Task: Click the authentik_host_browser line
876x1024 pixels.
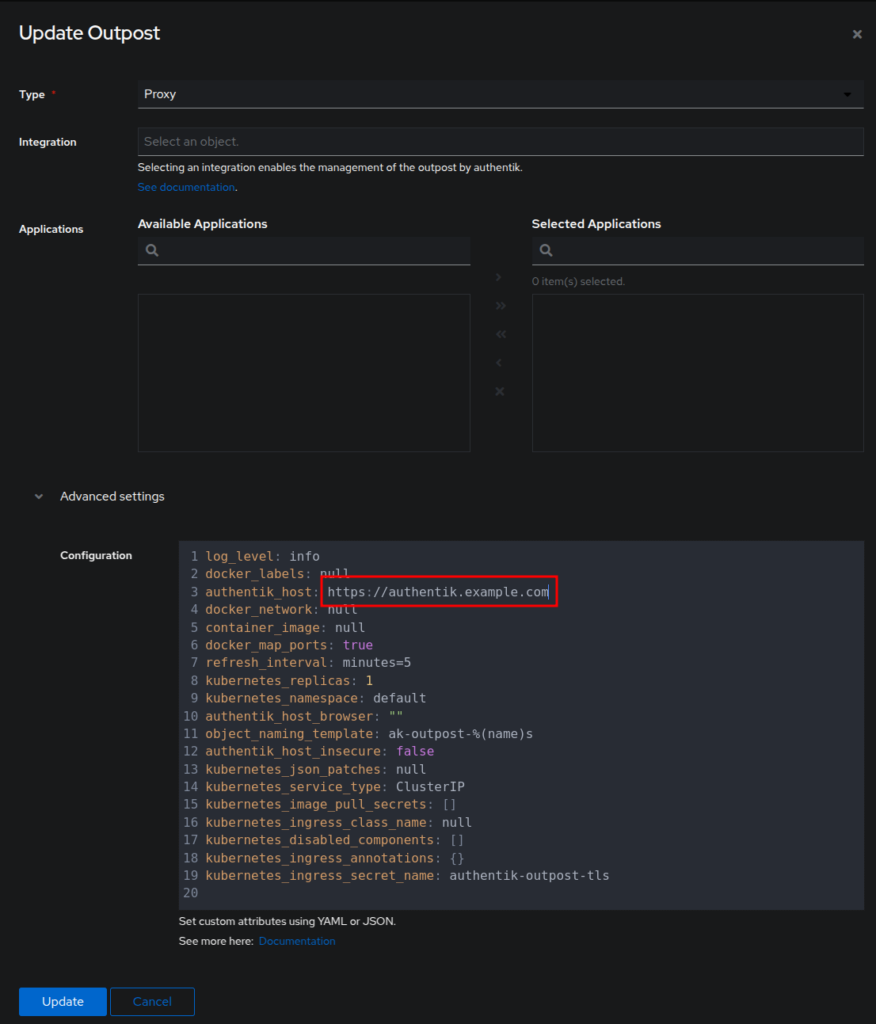Action: (x=304, y=716)
